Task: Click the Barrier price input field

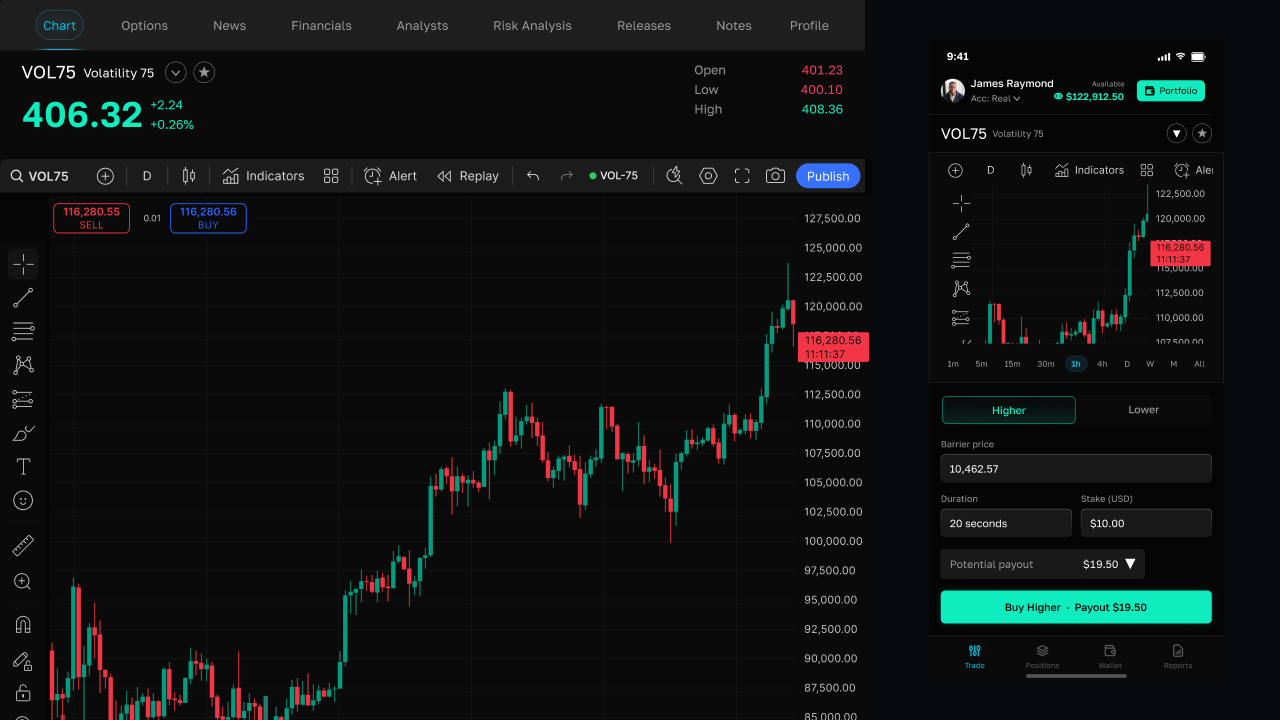Action: point(1076,468)
